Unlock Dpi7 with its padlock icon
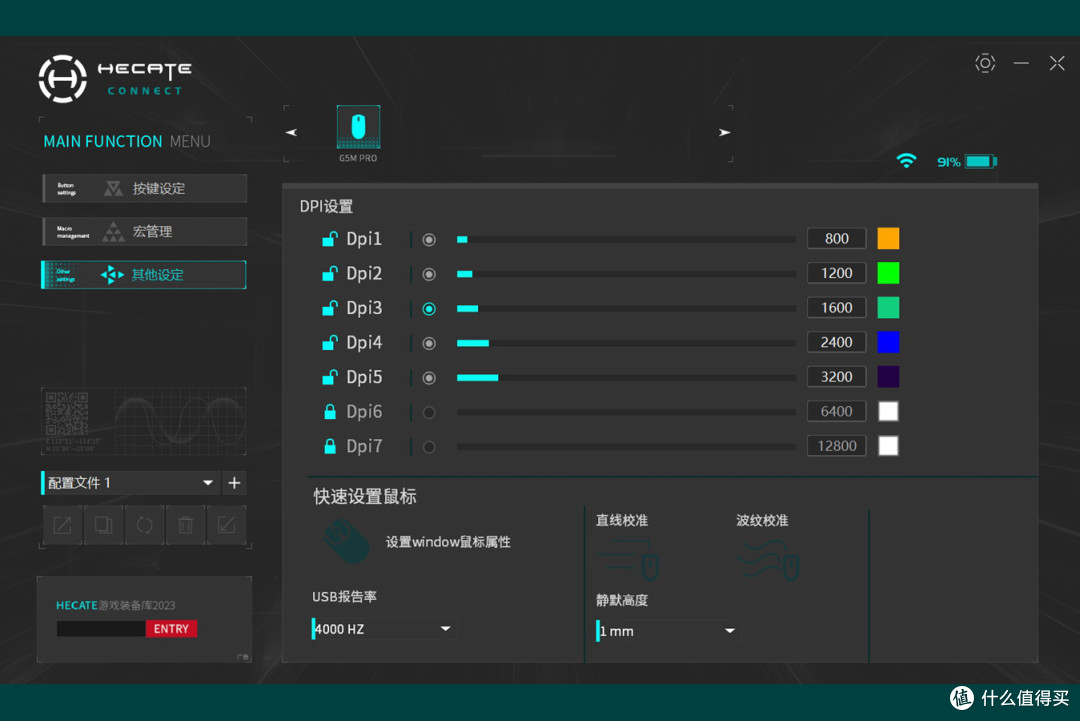 330,446
